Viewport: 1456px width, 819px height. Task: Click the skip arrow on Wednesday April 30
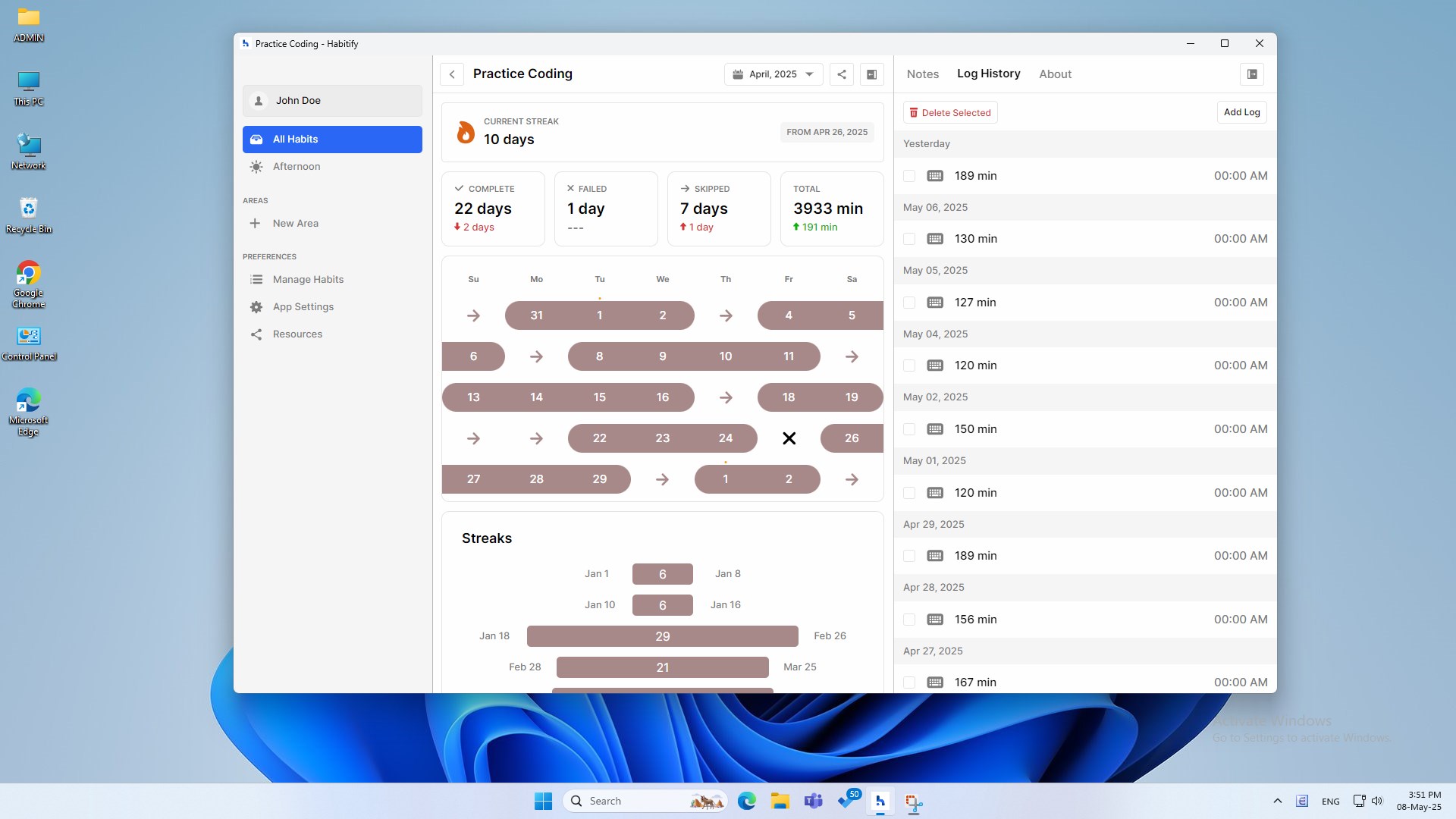pos(662,479)
